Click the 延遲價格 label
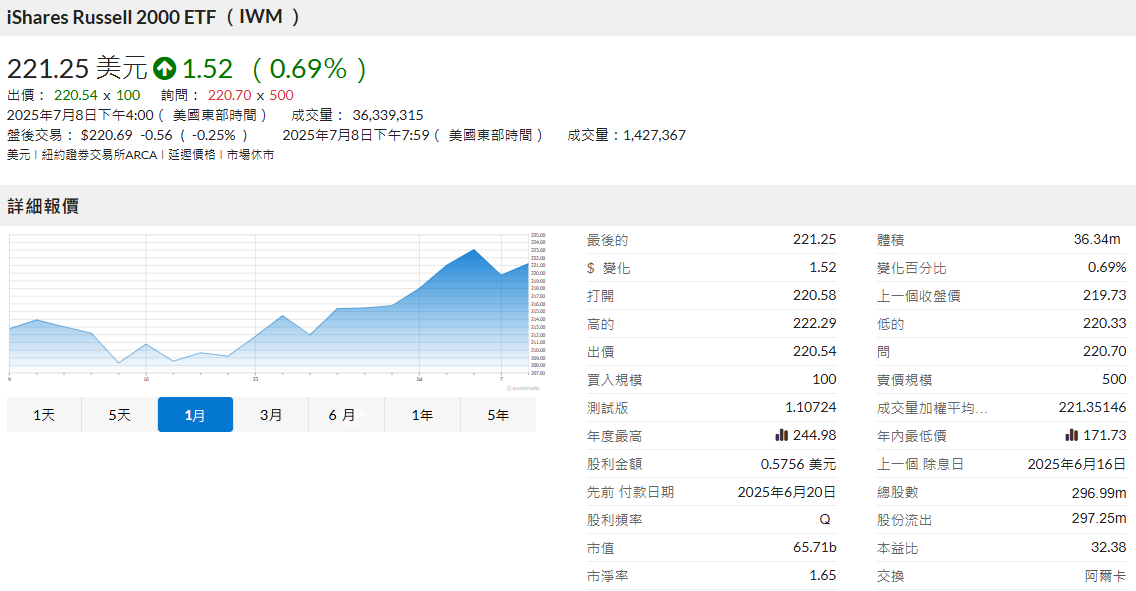 coord(192,155)
